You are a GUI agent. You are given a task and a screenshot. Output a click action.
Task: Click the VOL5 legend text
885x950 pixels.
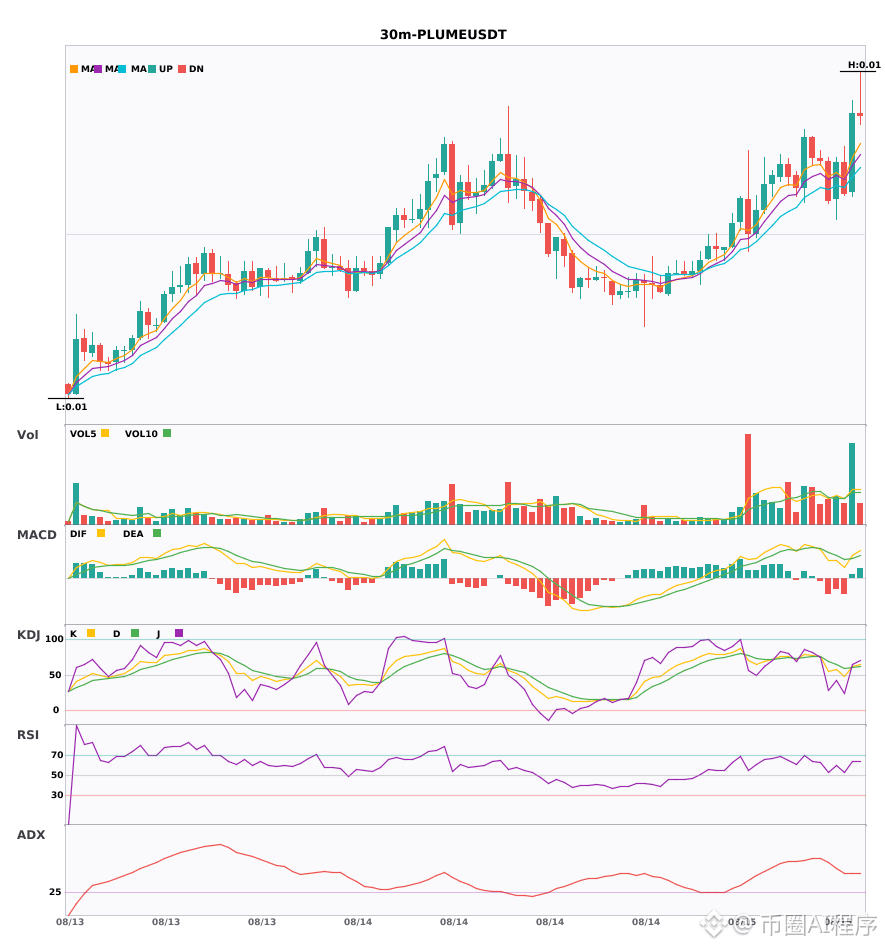click(x=83, y=434)
